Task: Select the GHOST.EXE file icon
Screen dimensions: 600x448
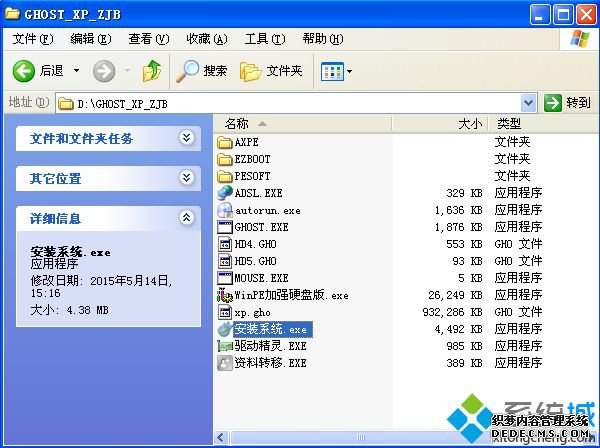Action: (225, 227)
